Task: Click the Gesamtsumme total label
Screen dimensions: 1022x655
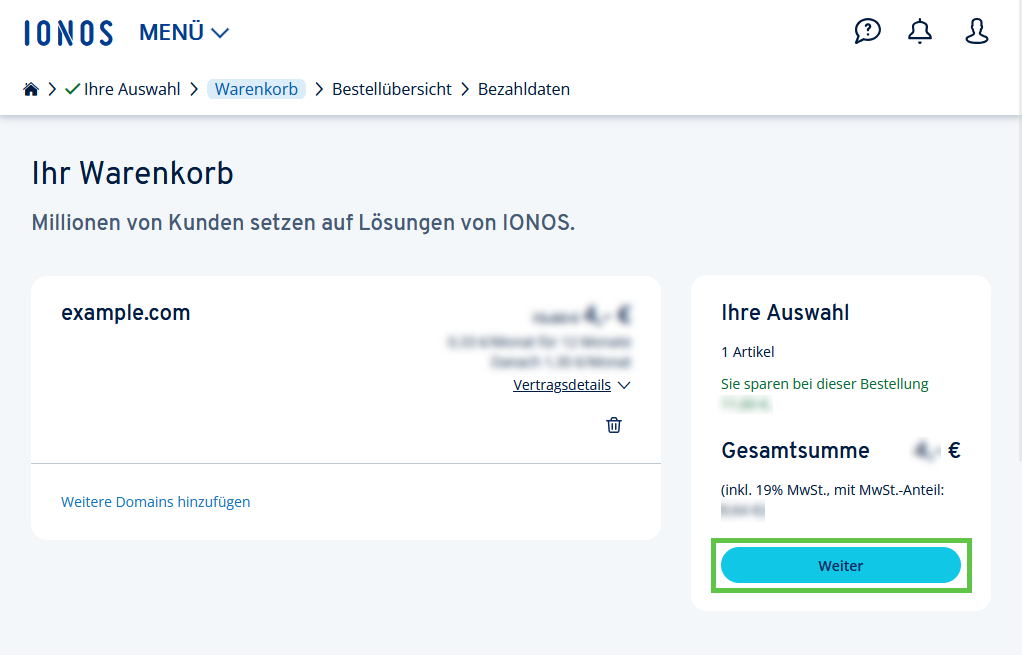Action: [x=795, y=450]
